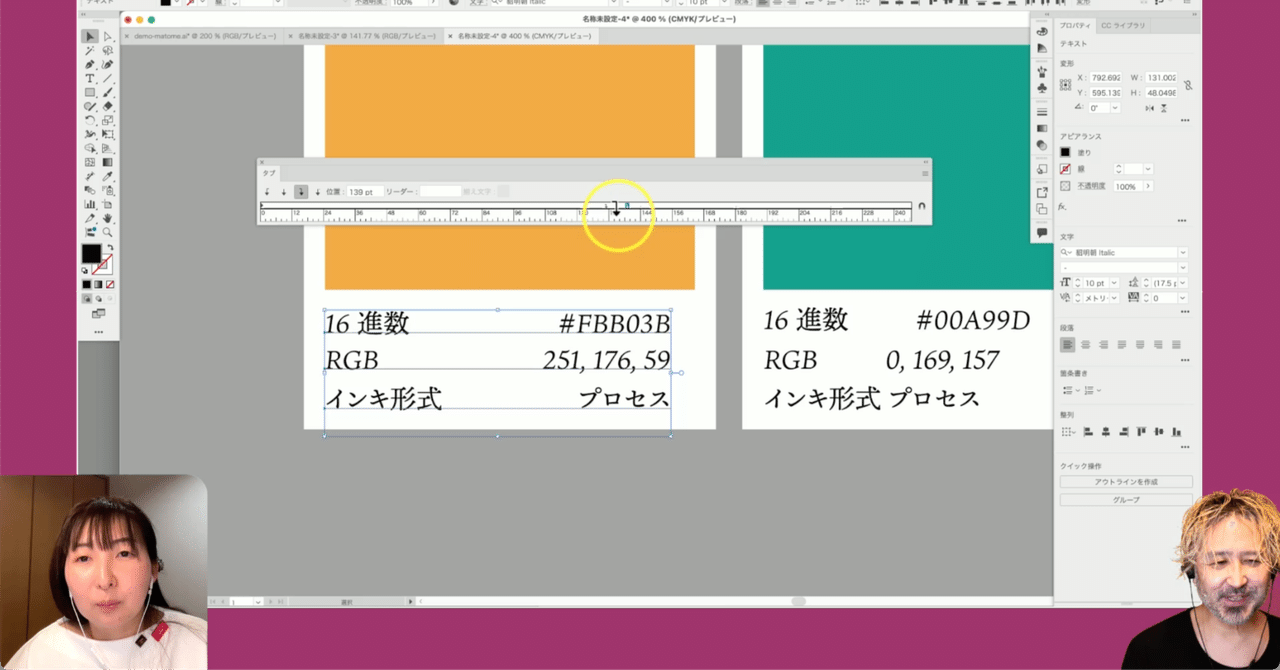The width and height of the screenshot is (1280, 670).
Task: Select the Zoom magnifier tool
Action: coord(108,232)
